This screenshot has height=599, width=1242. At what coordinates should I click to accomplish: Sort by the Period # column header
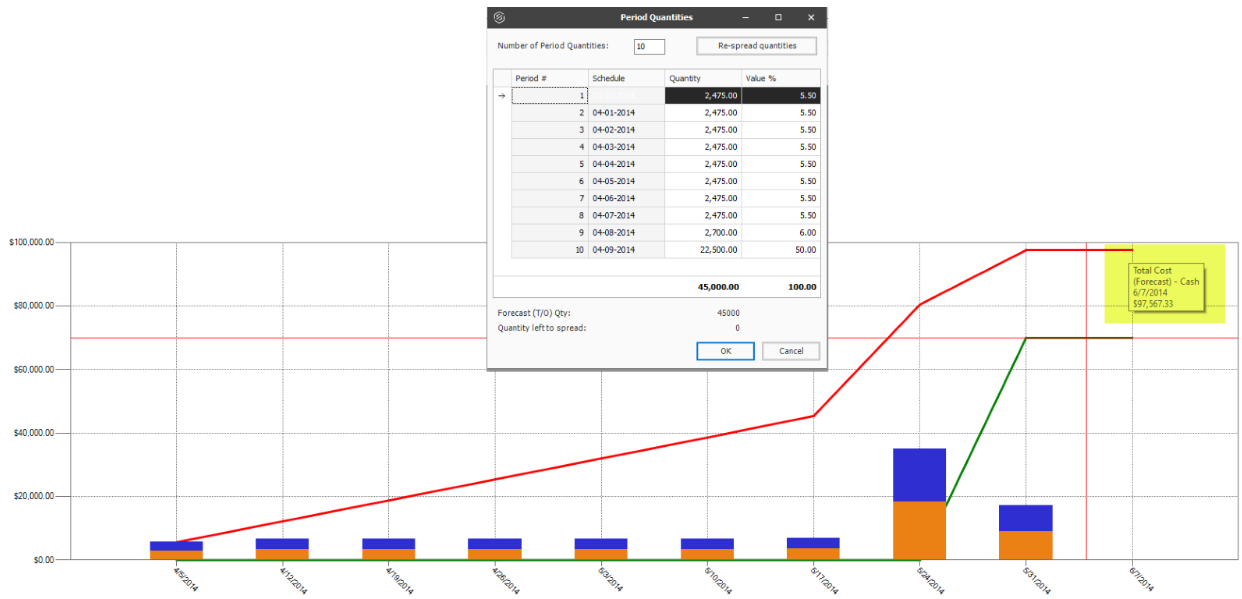tap(549, 78)
